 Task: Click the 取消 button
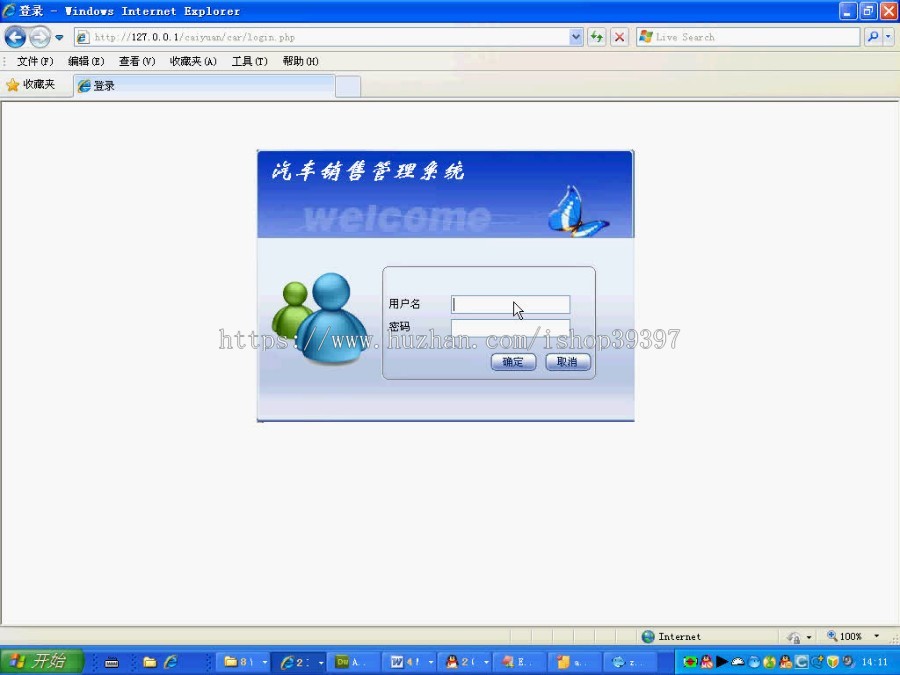(x=568, y=362)
